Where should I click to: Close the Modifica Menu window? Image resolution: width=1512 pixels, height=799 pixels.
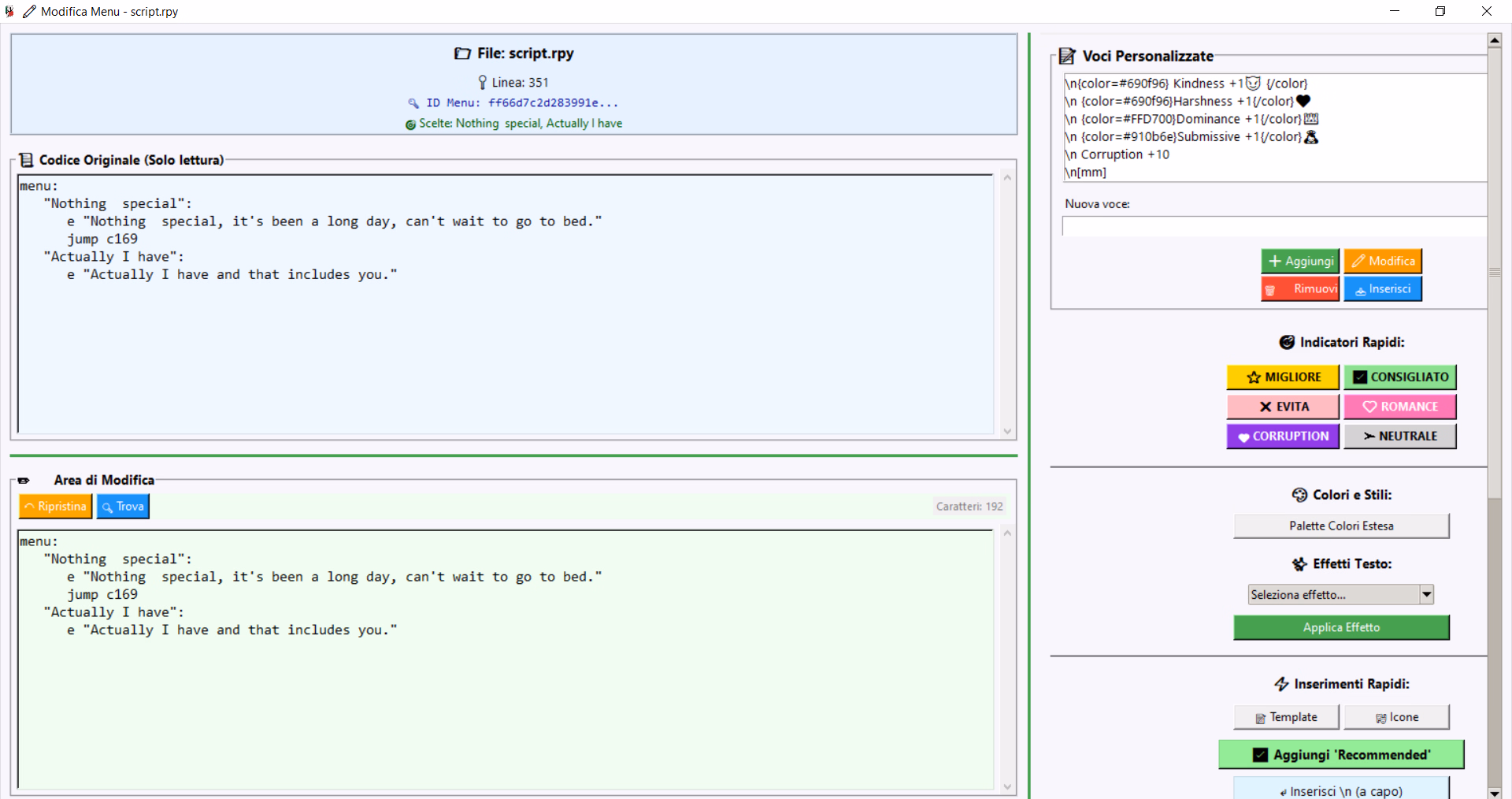tap(1487, 11)
